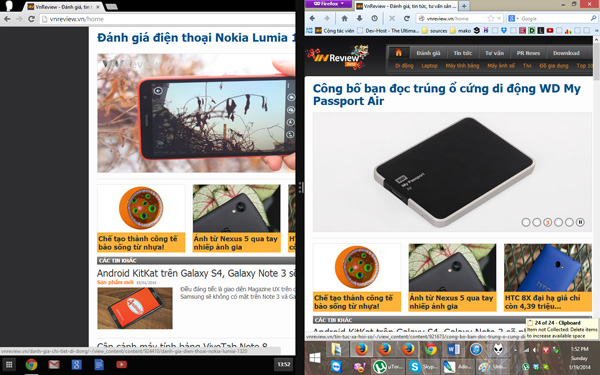The width and height of the screenshot is (600, 375).
Task: Go to VnReview home icon in nav bar
Action: (x=398, y=52)
